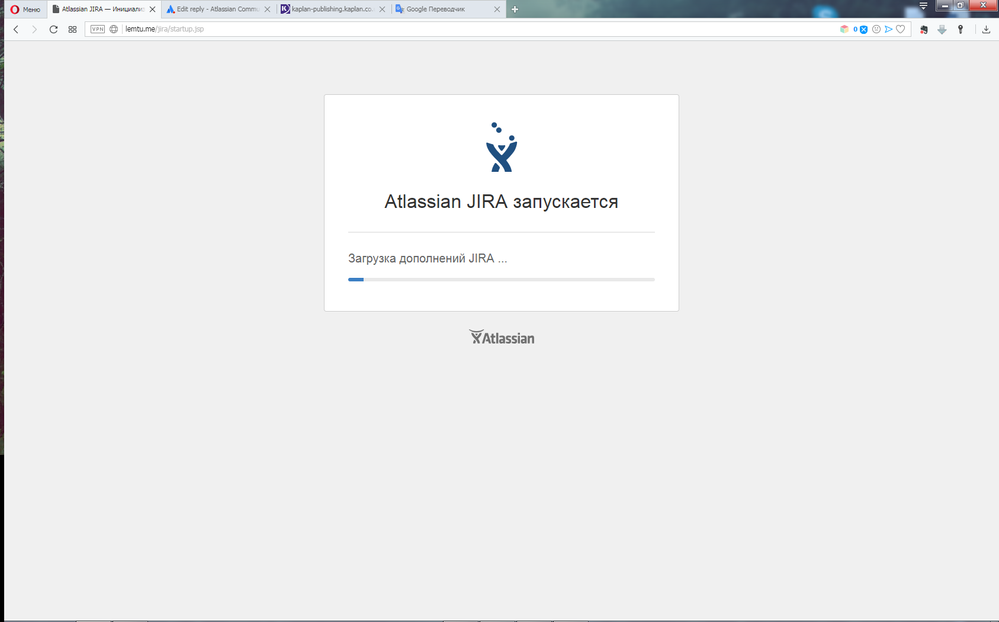Bookmark page with the heart icon

point(900,29)
